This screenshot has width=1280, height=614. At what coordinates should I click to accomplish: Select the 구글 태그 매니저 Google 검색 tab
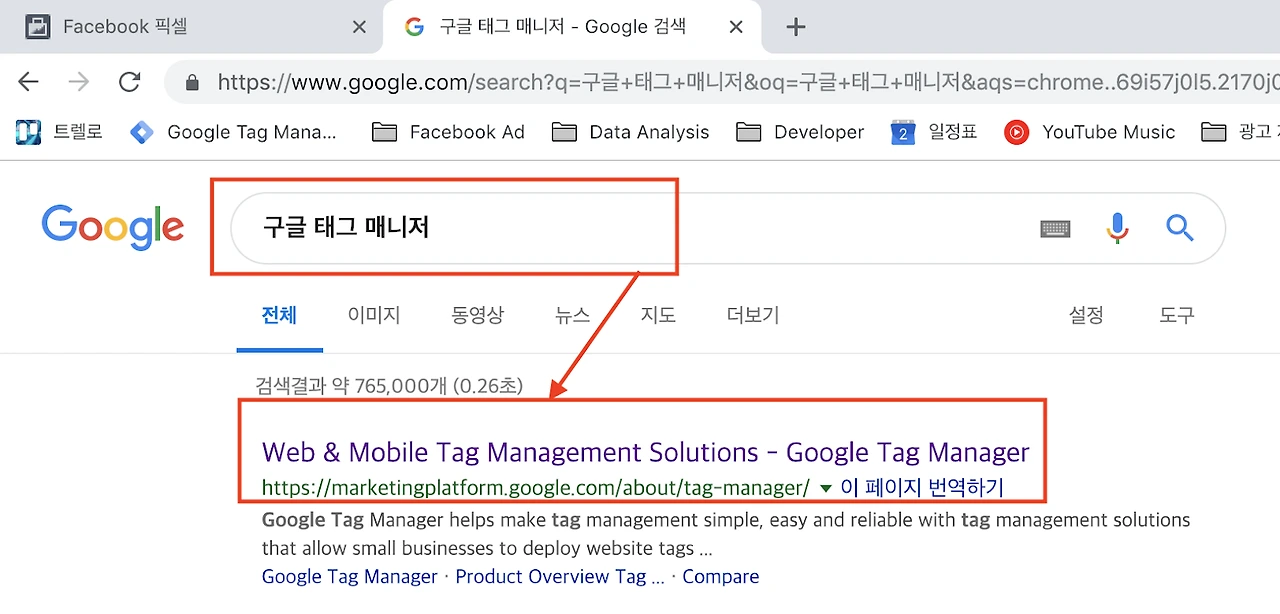pyautogui.click(x=572, y=27)
